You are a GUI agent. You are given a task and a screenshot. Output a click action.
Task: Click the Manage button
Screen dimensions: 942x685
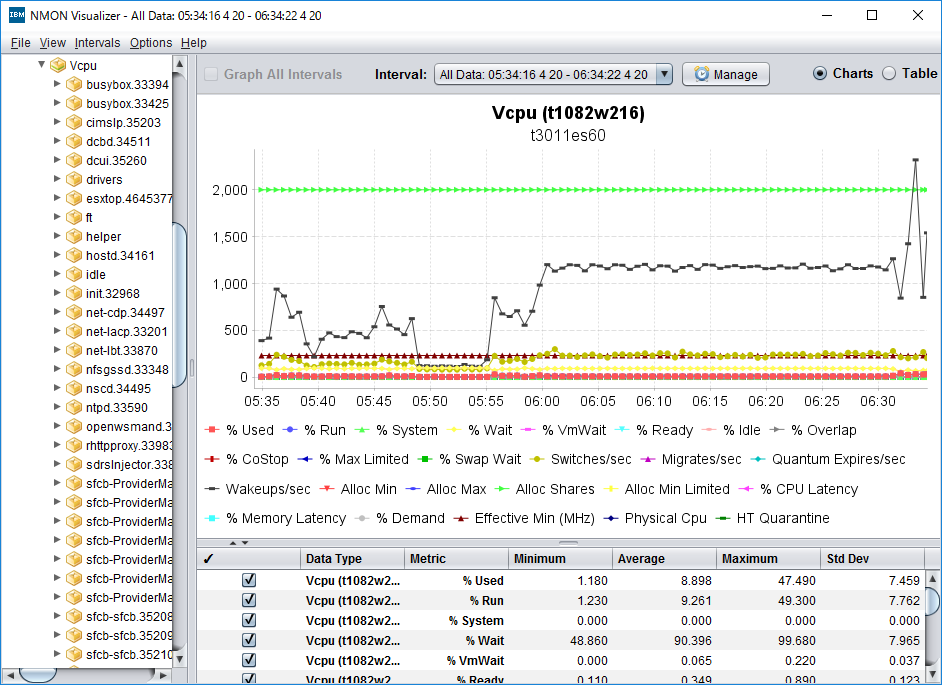(726, 74)
